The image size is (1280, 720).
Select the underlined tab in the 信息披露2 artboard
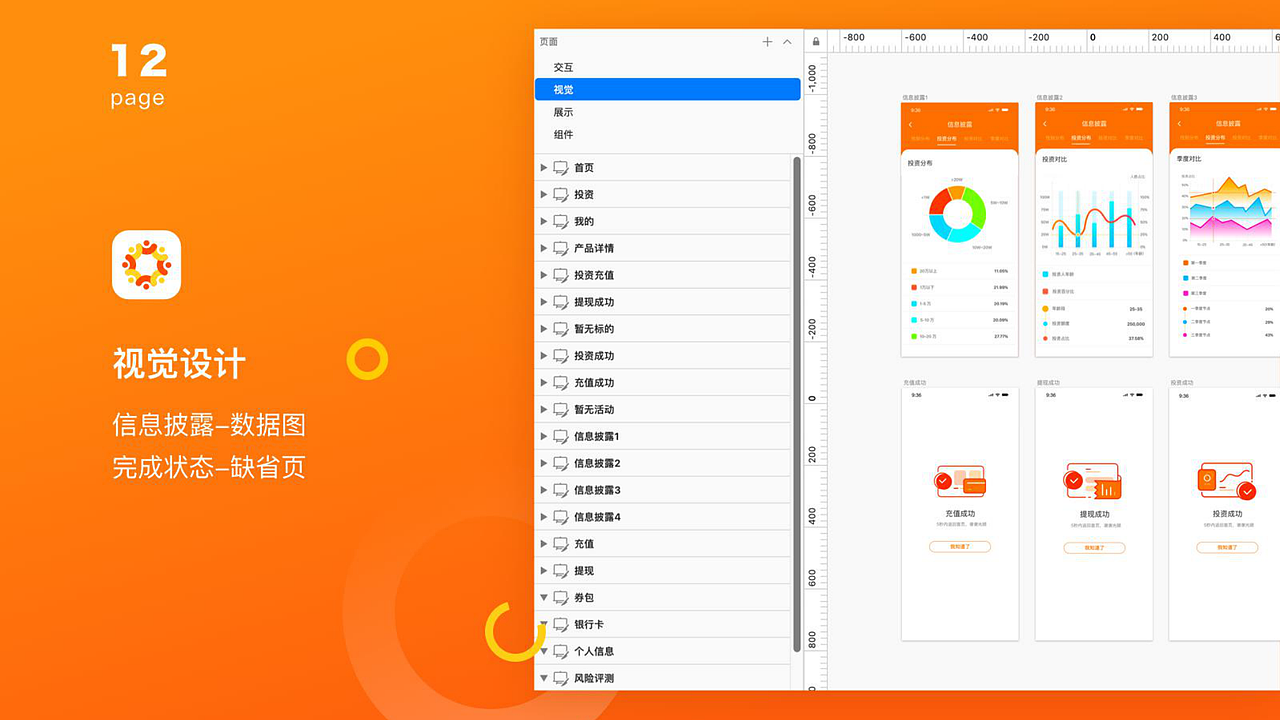tap(1080, 138)
